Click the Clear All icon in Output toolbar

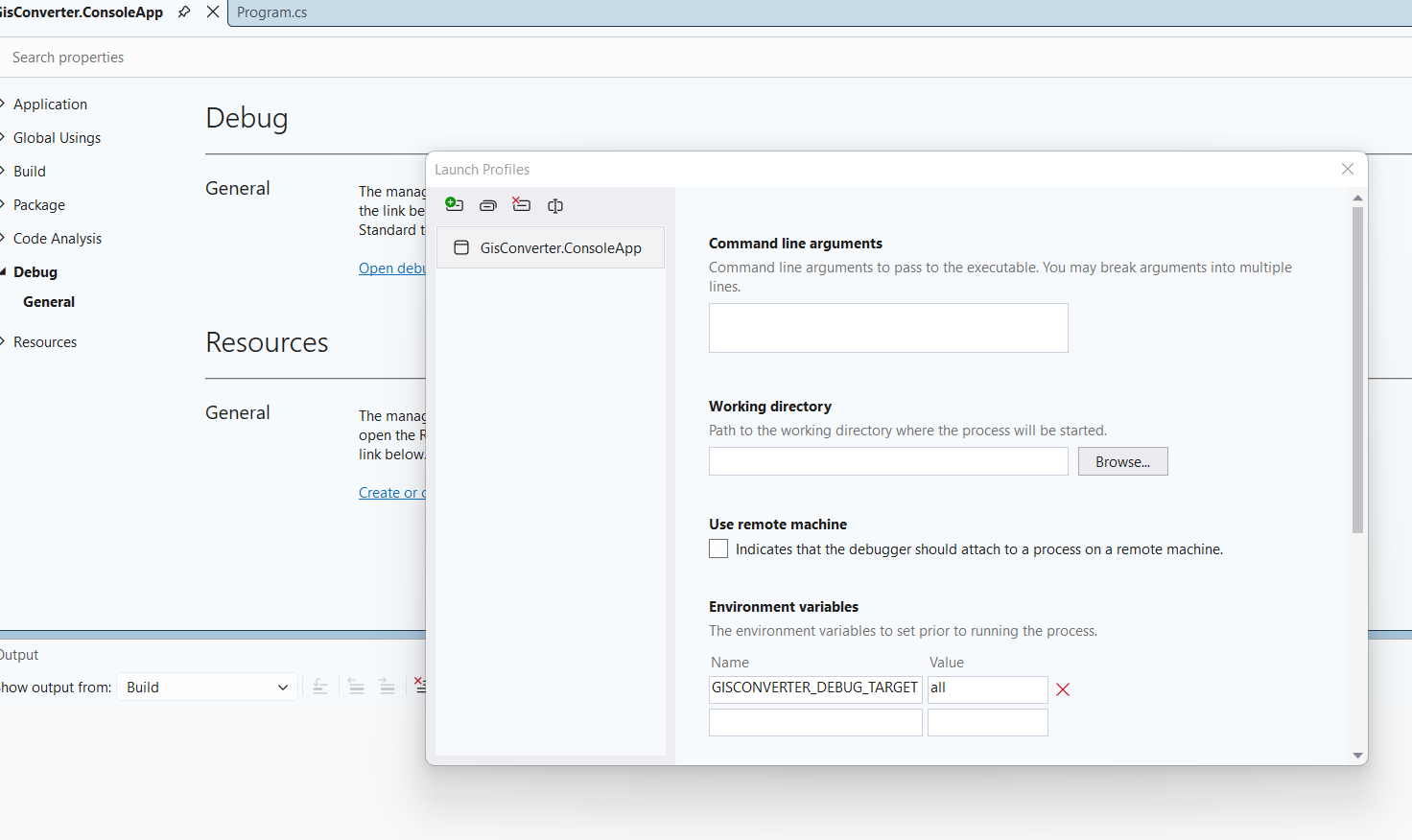tap(419, 685)
